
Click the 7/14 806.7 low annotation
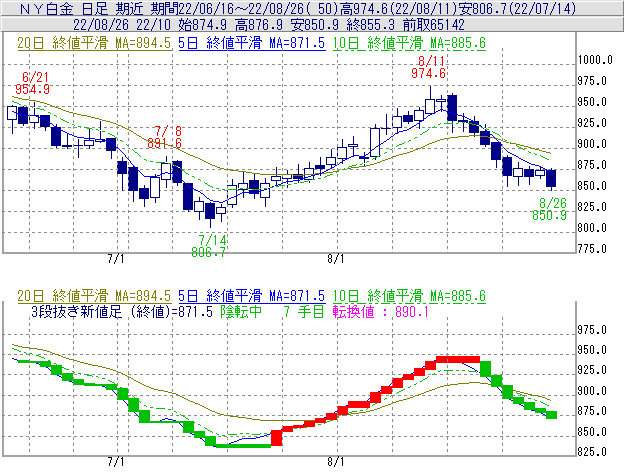pyautogui.click(x=209, y=246)
